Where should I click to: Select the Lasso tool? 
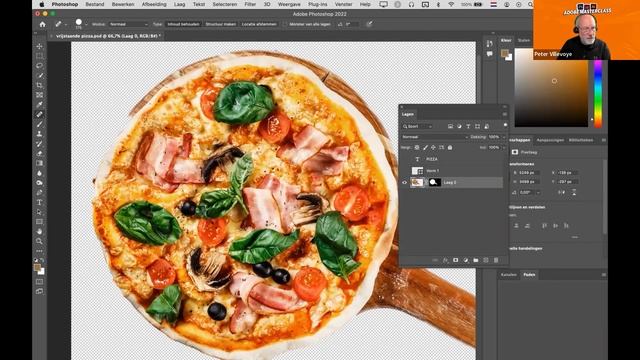pos(40,66)
